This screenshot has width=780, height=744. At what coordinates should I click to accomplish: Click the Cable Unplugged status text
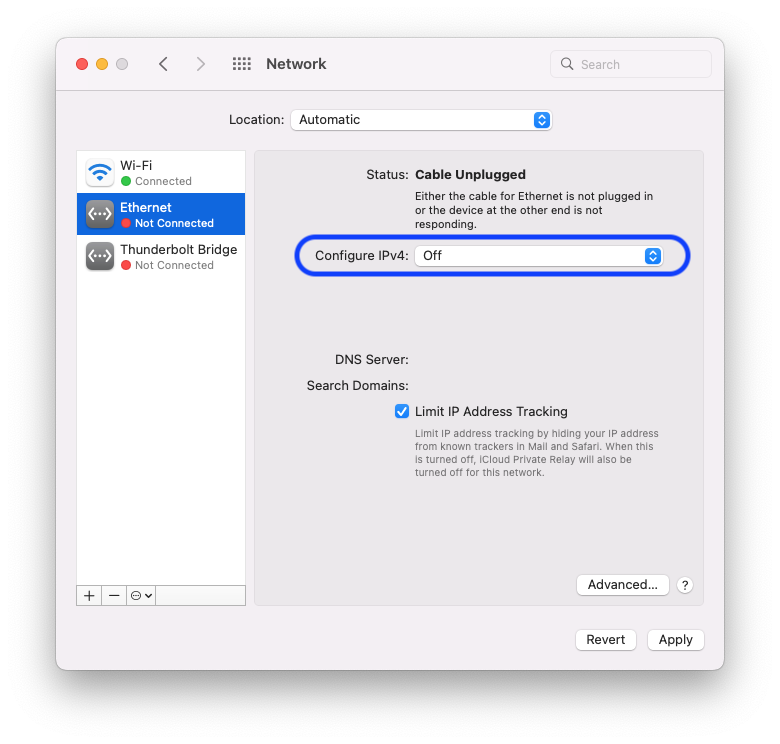tap(470, 175)
